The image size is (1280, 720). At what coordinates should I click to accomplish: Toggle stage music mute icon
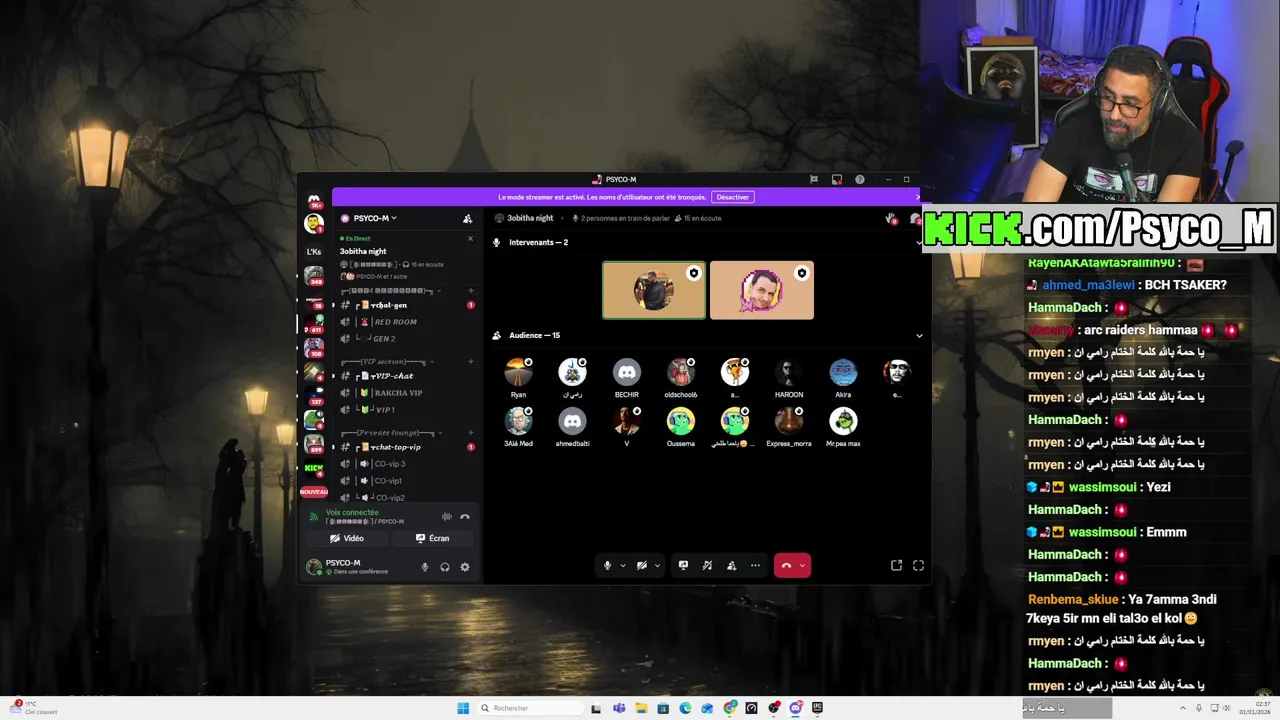[x=707, y=565]
